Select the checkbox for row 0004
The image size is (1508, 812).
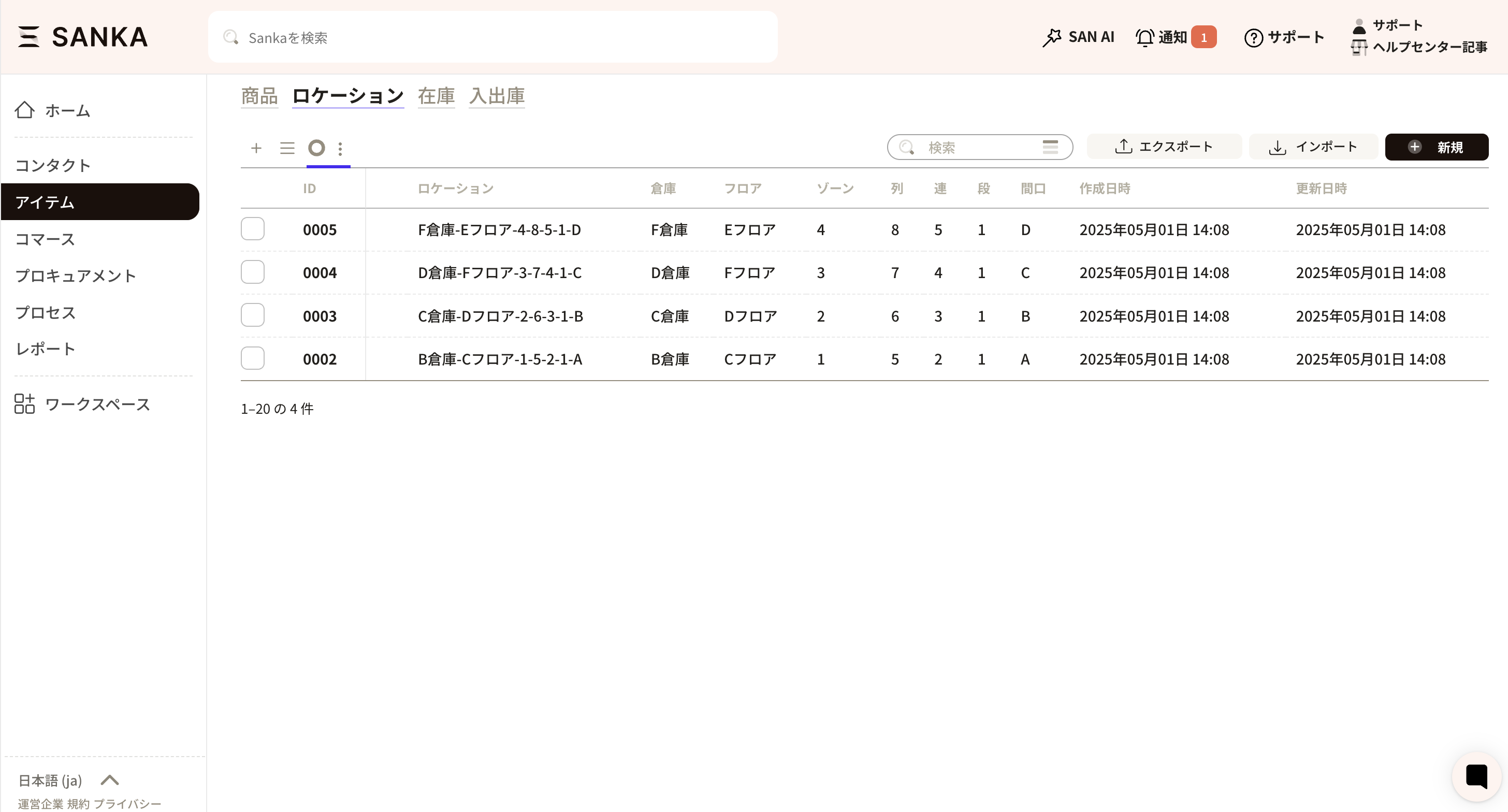pos(252,272)
